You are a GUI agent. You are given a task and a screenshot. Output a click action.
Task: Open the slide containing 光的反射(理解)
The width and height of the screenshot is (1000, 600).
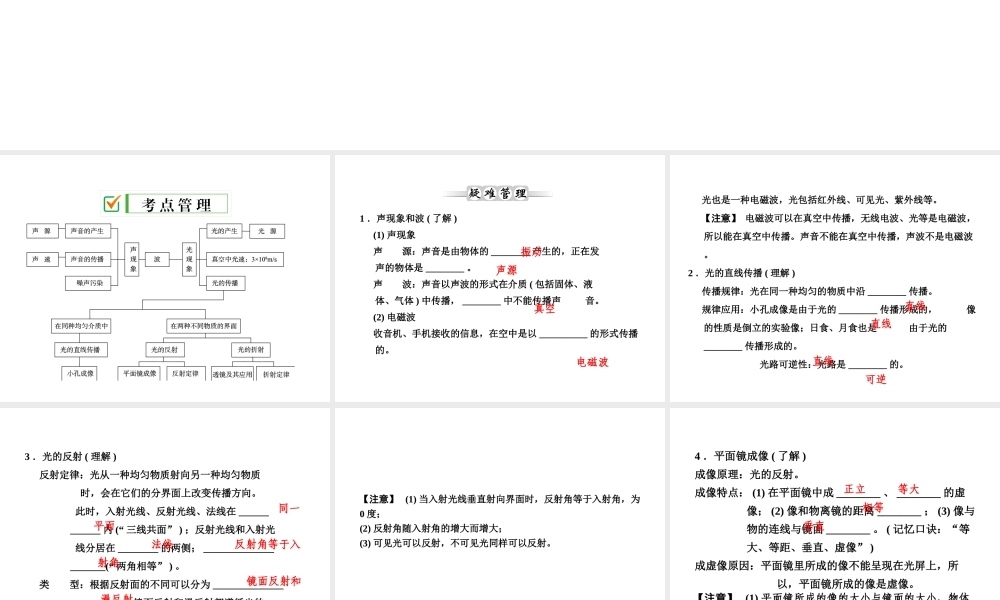click(165, 504)
